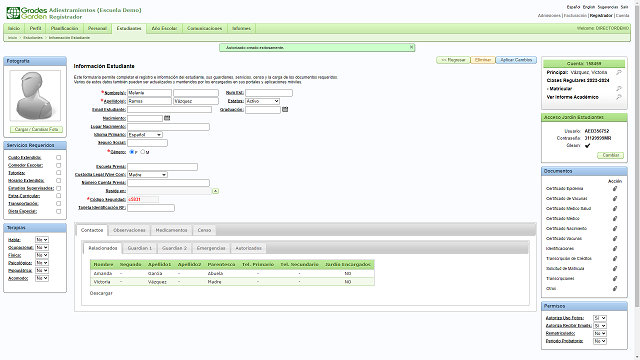Viewport: 640px width, 360px height.
Task: Select gender M radio button
Action: point(142,152)
